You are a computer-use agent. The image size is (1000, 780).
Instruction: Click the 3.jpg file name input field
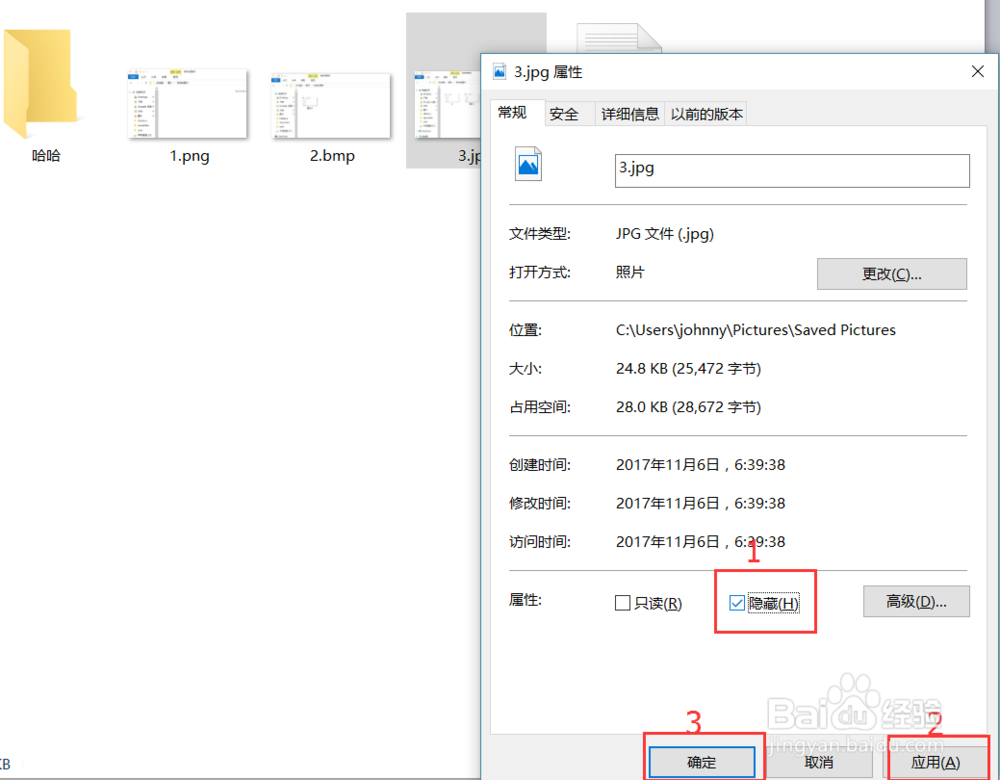click(x=791, y=170)
